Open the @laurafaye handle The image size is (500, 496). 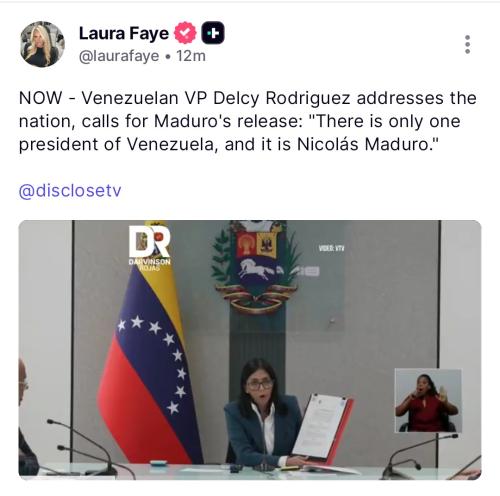pyautogui.click(x=119, y=56)
